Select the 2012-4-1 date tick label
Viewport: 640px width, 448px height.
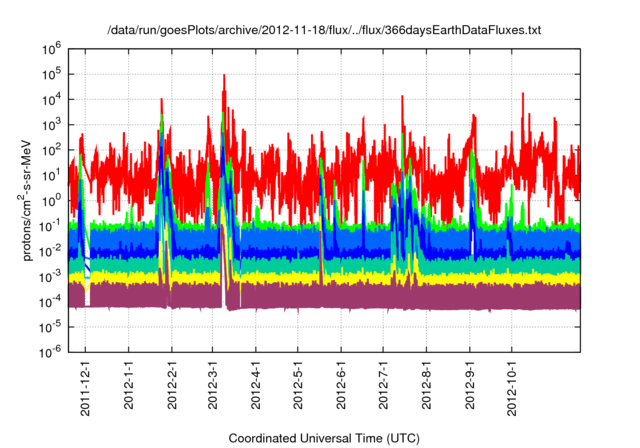[256, 384]
